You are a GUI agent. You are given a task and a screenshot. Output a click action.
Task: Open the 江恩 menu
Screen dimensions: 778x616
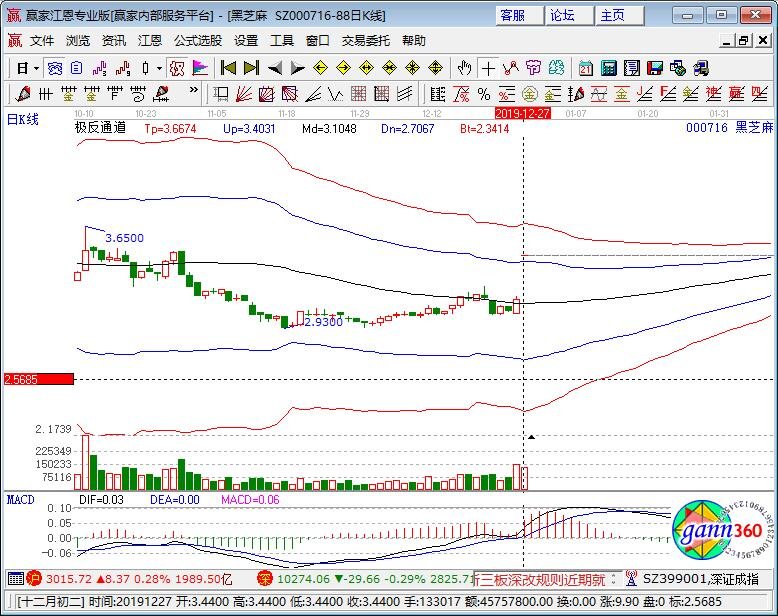click(x=150, y=41)
